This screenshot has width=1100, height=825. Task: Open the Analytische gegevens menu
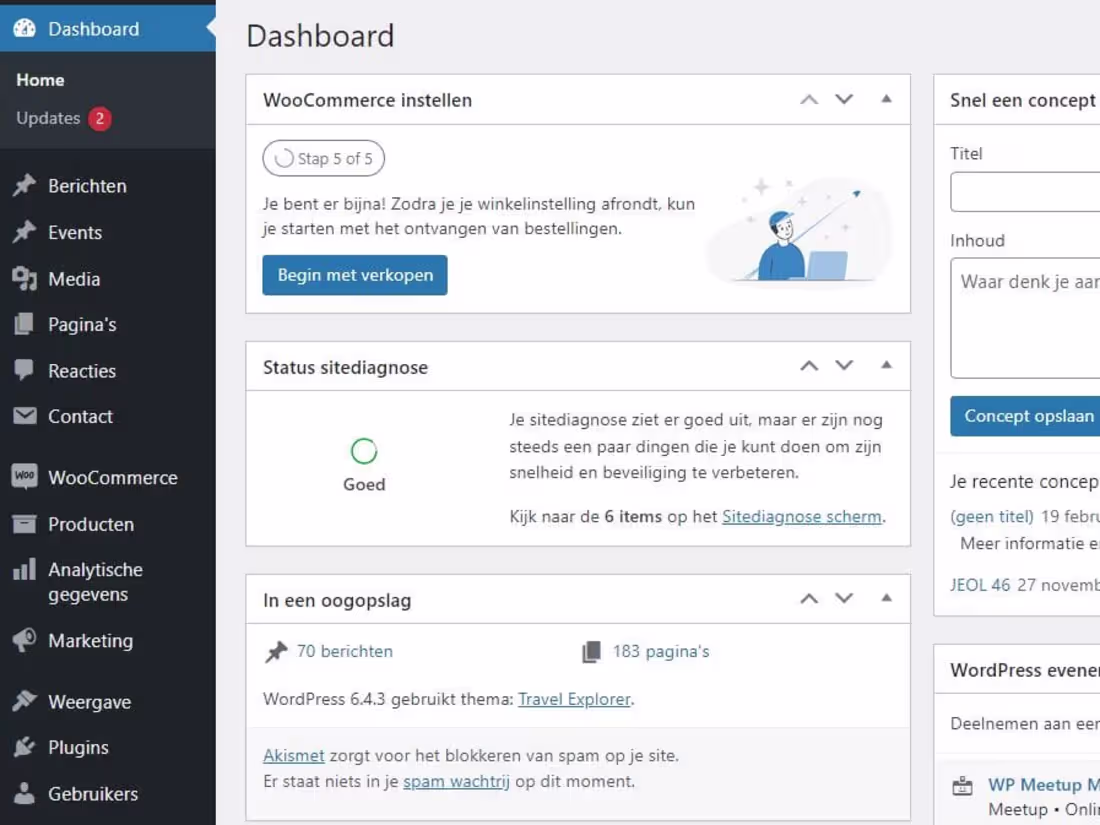click(107, 582)
